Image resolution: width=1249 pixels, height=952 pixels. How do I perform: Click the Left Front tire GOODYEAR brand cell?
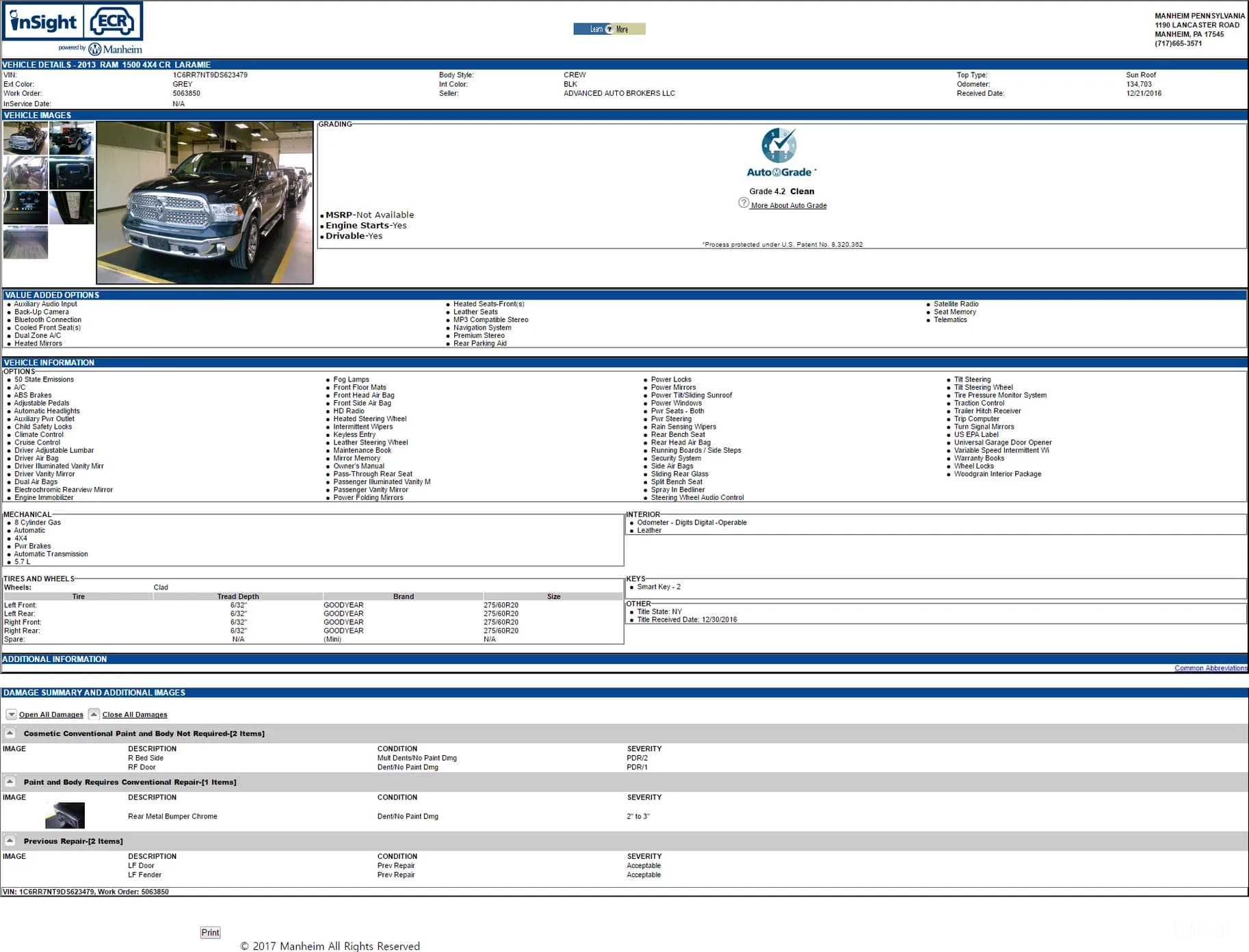[x=343, y=605]
